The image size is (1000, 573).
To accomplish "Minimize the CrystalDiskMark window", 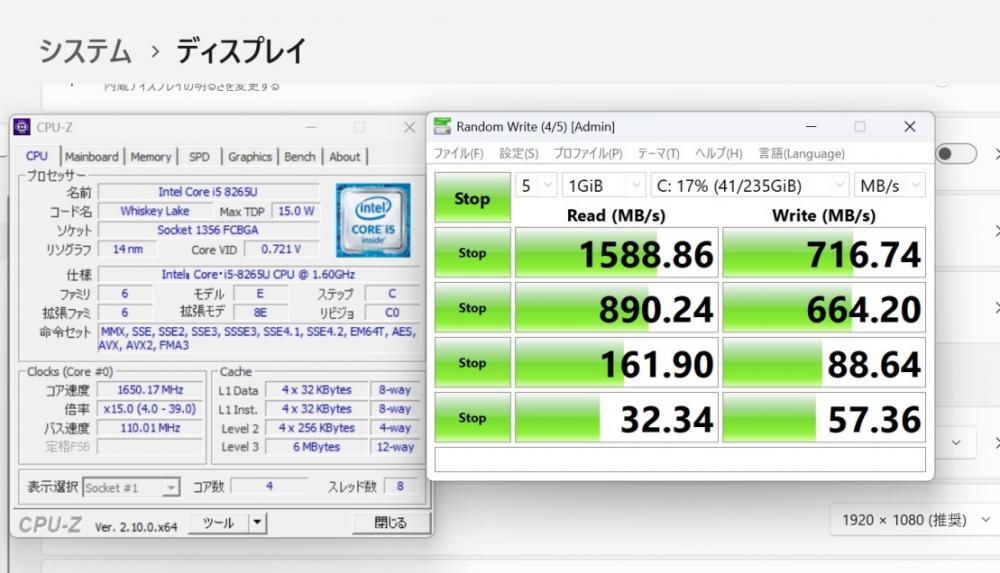I will [811, 127].
